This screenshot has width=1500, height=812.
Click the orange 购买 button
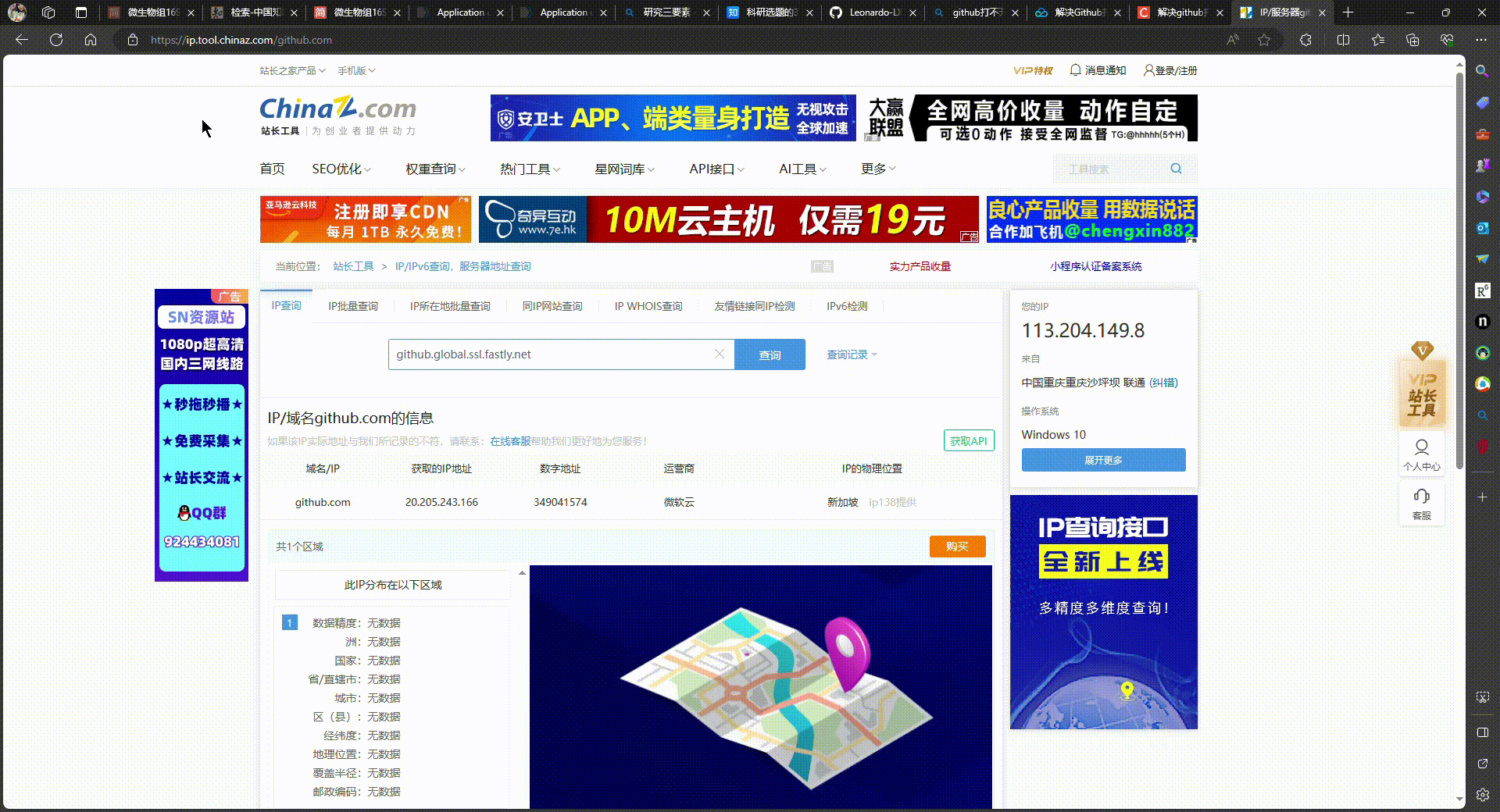click(x=957, y=547)
